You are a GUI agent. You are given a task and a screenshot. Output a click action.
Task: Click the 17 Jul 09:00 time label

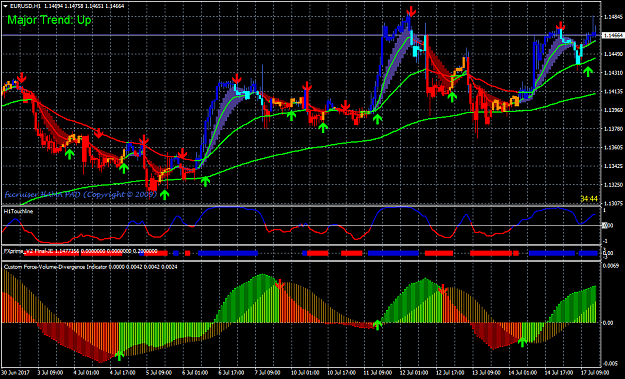tap(594, 373)
